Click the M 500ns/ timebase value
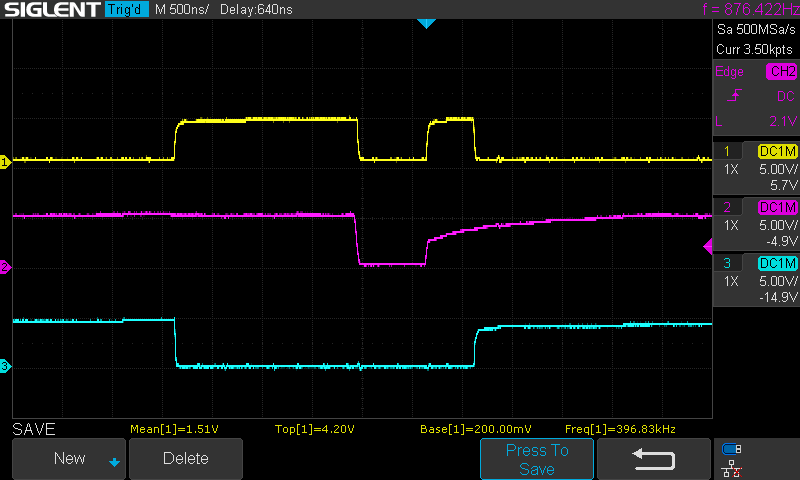This screenshot has width=800, height=480. (182, 10)
